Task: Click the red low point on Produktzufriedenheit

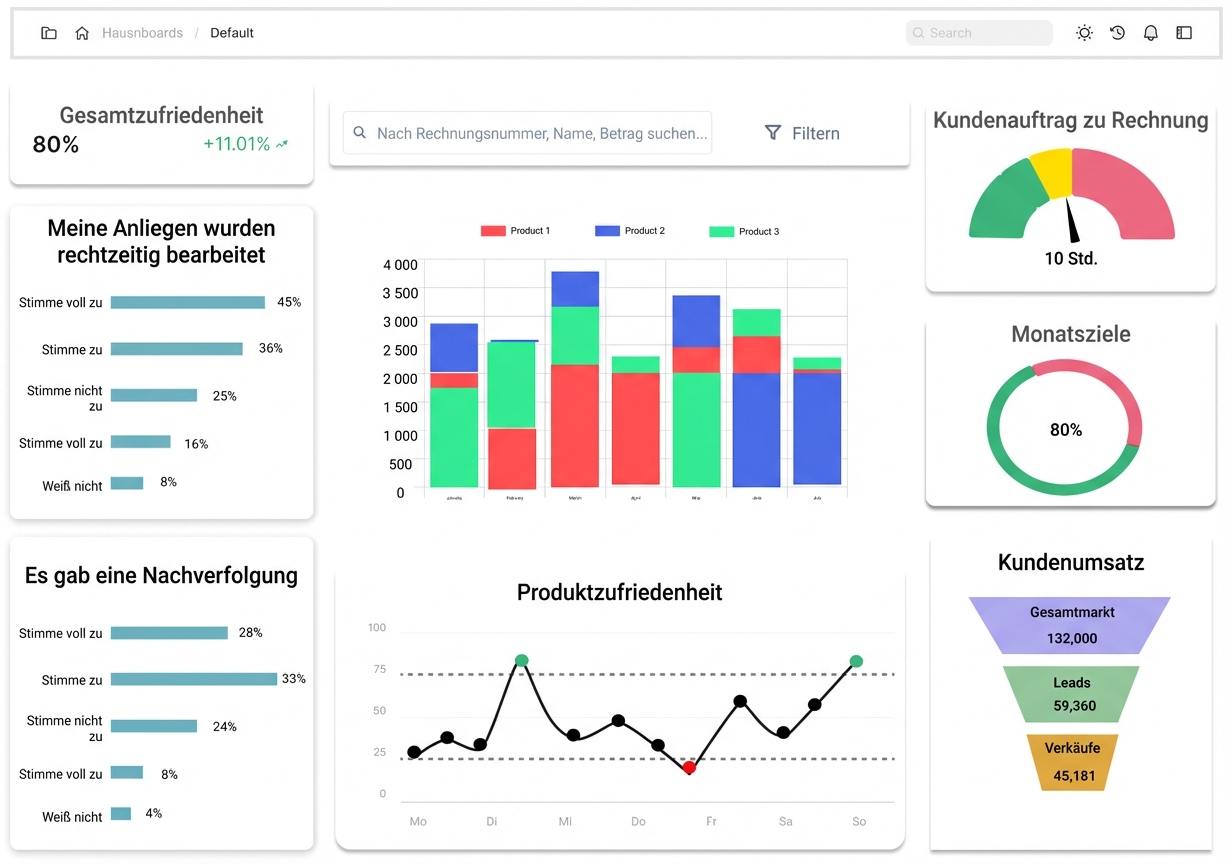Action: tap(689, 768)
